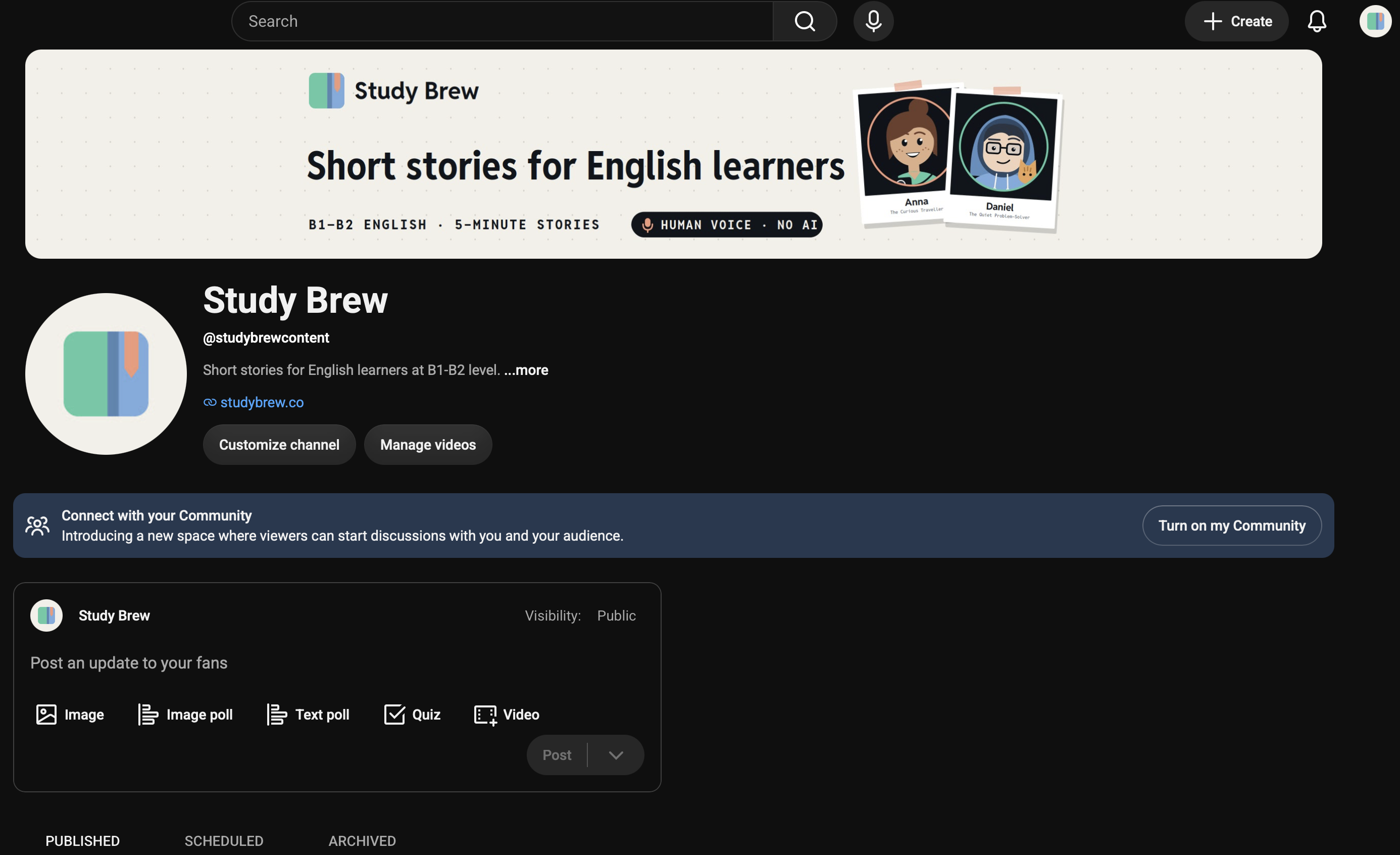The width and height of the screenshot is (1400, 855).
Task: Click the Post button
Action: tap(557, 755)
